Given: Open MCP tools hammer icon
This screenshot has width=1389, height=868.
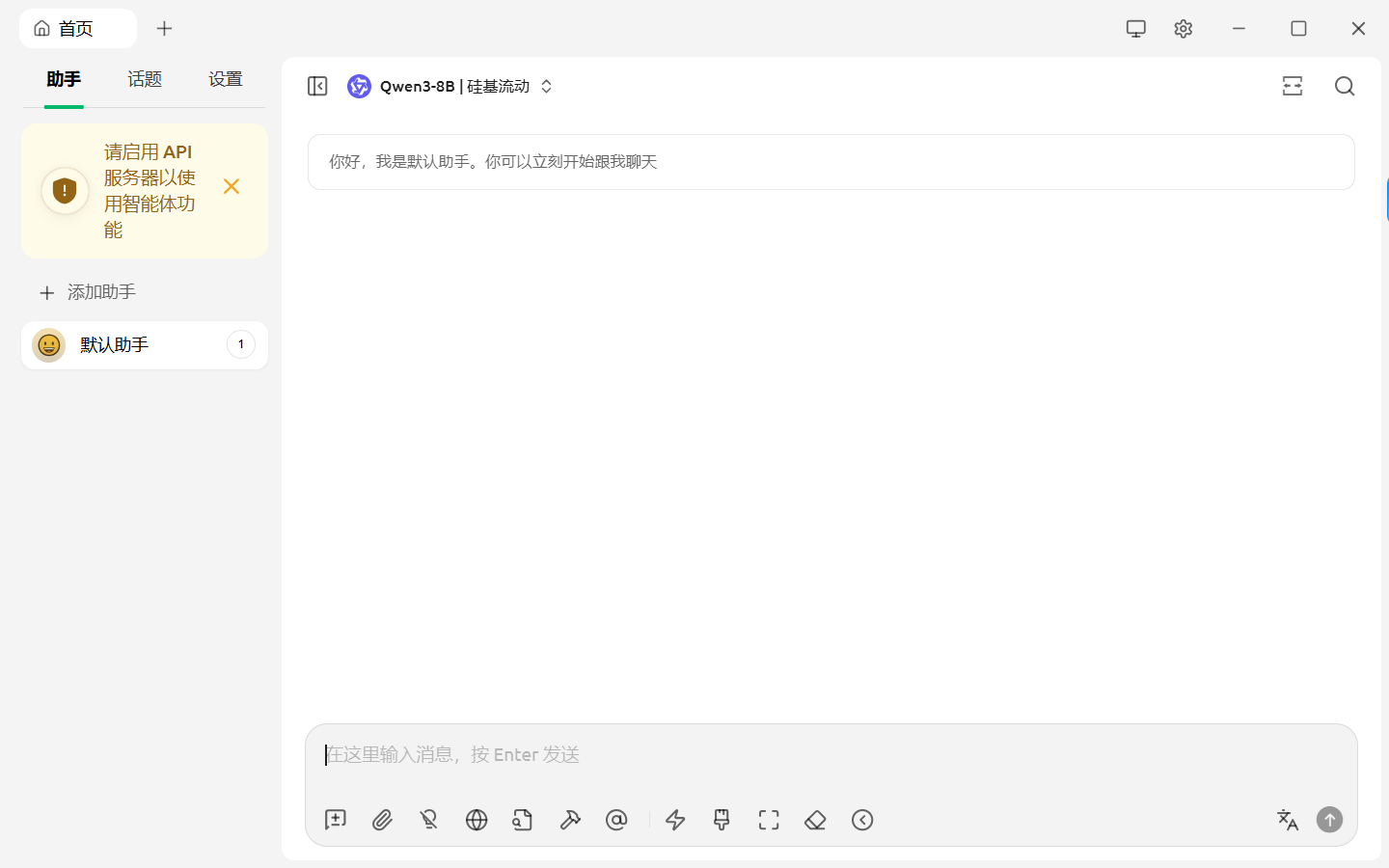Looking at the screenshot, I should tap(570, 820).
